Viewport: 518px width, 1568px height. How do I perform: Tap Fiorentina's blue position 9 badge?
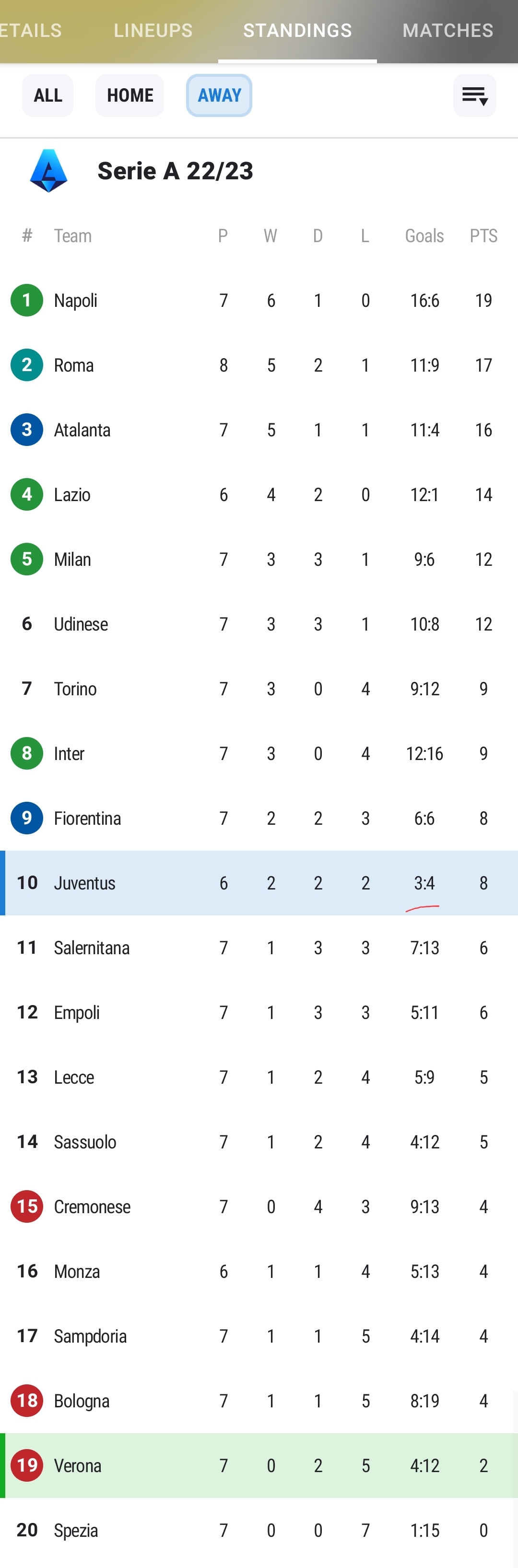27,818
